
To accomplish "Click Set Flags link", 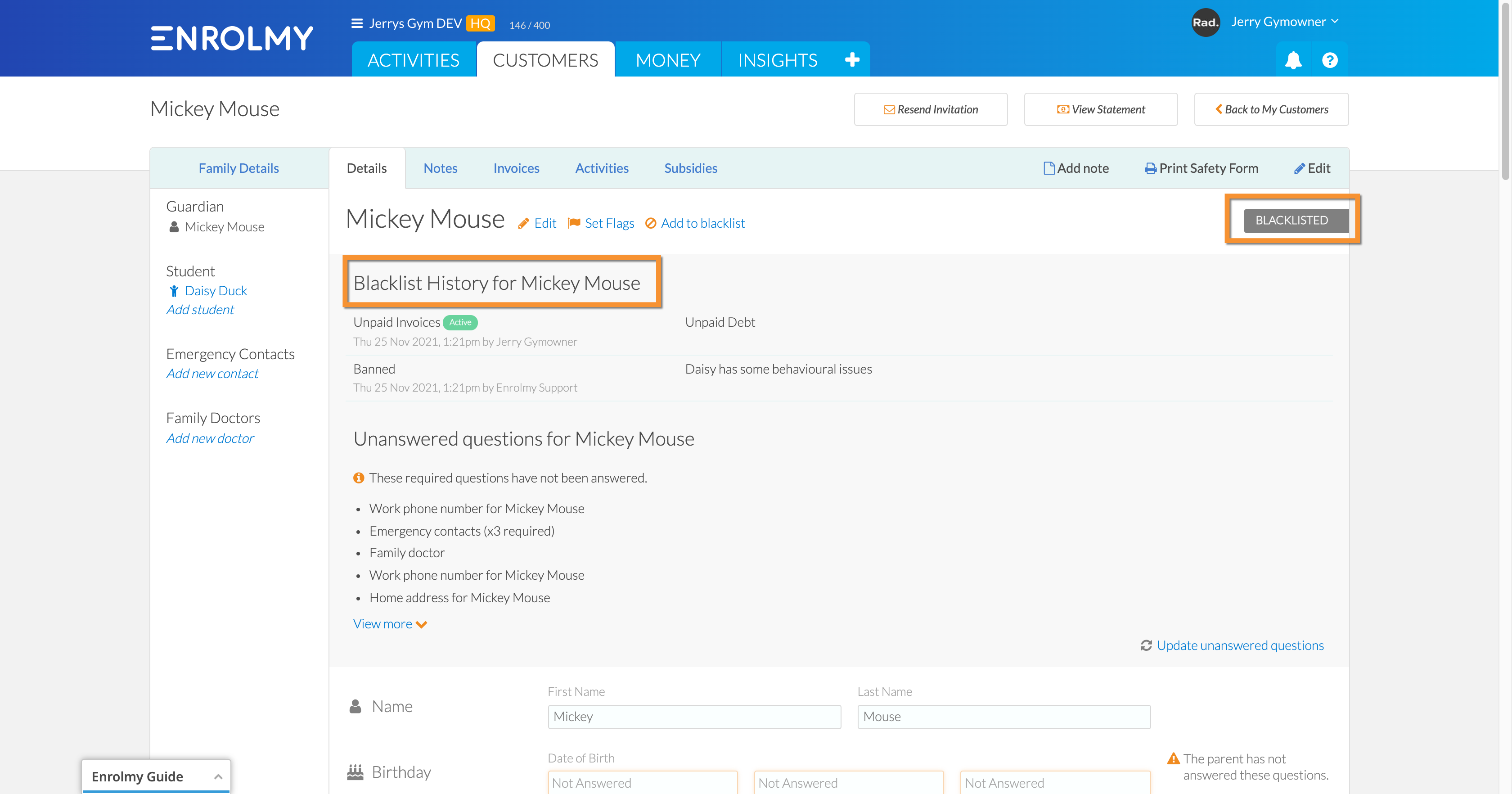I will point(609,223).
